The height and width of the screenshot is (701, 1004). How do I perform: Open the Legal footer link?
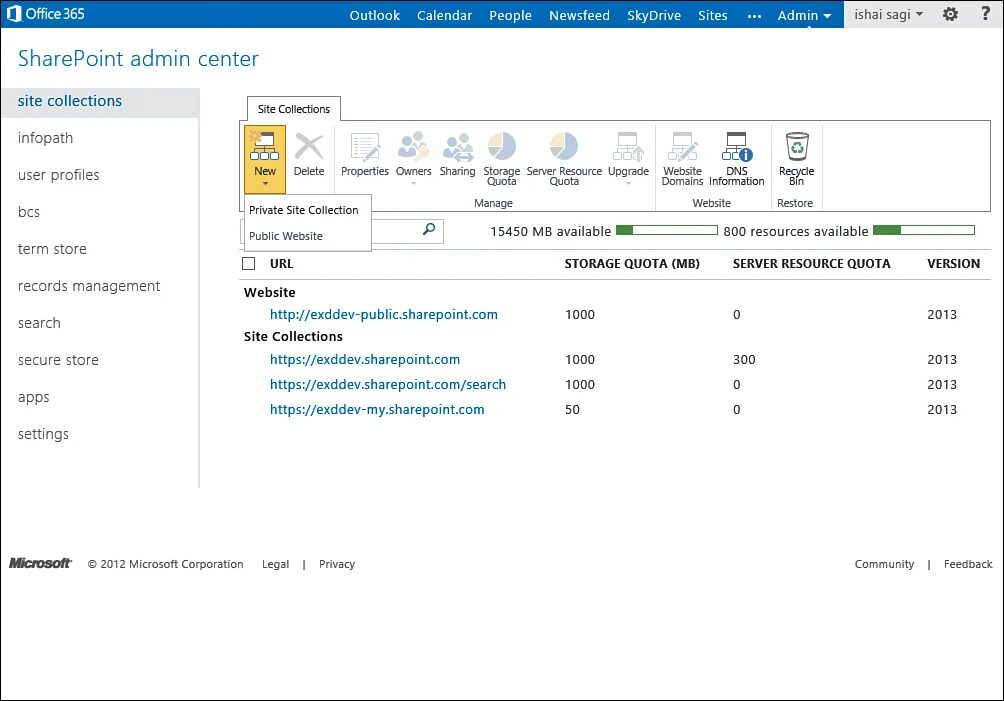[x=275, y=564]
